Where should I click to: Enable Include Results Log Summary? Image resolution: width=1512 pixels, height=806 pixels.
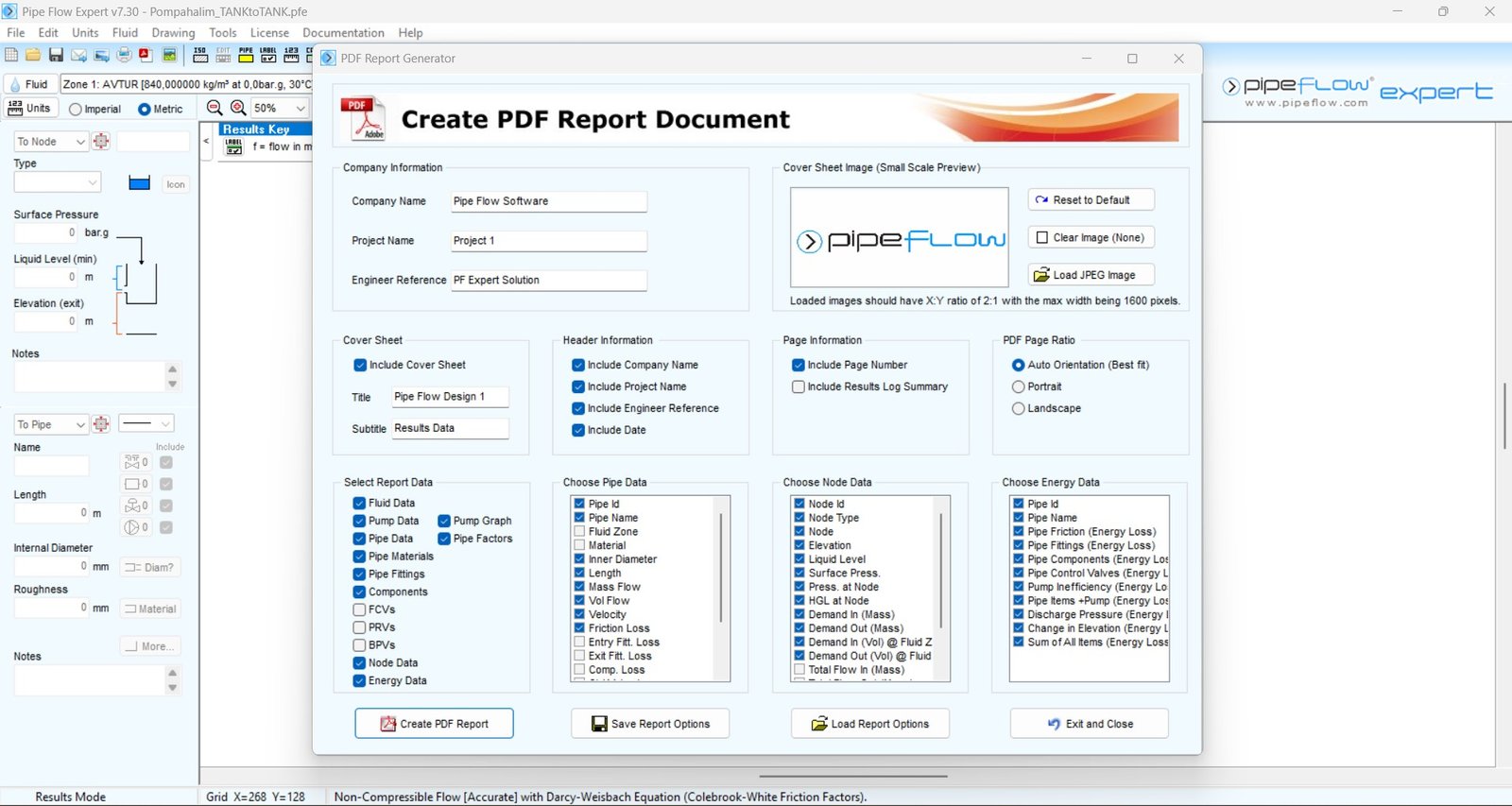(799, 386)
